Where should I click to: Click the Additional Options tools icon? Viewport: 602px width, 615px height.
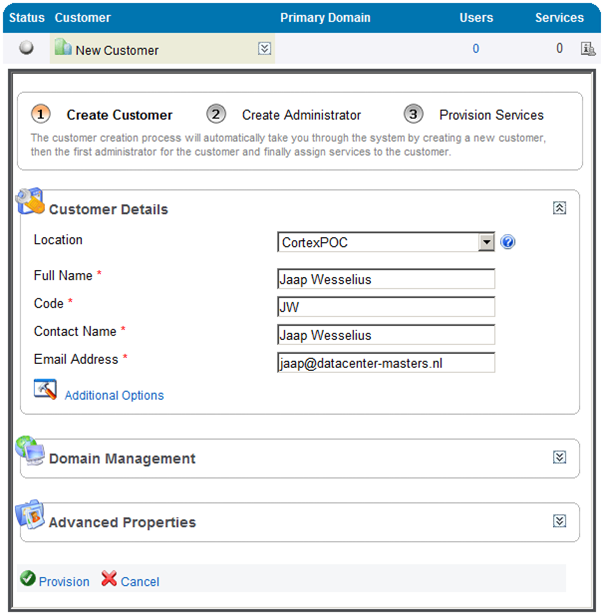(x=45, y=390)
